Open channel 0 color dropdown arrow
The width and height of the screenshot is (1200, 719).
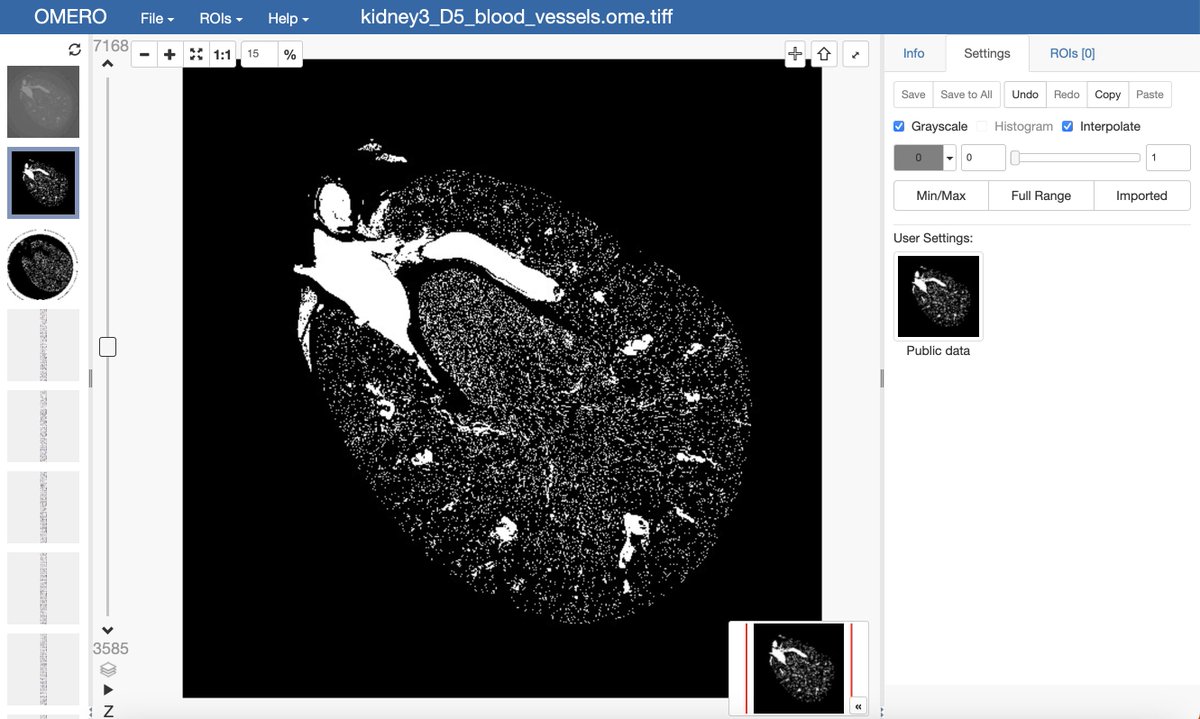pyautogui.click(x=950, y=158)
